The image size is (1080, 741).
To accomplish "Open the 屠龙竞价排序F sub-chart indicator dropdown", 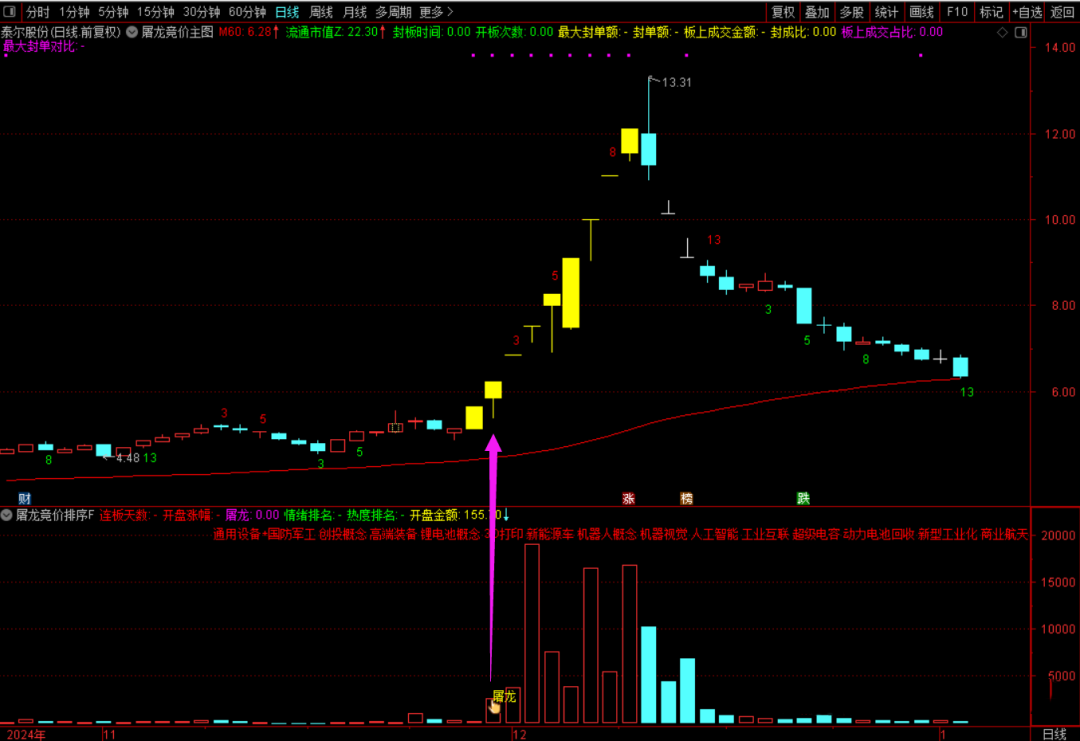I will (8, 516).
